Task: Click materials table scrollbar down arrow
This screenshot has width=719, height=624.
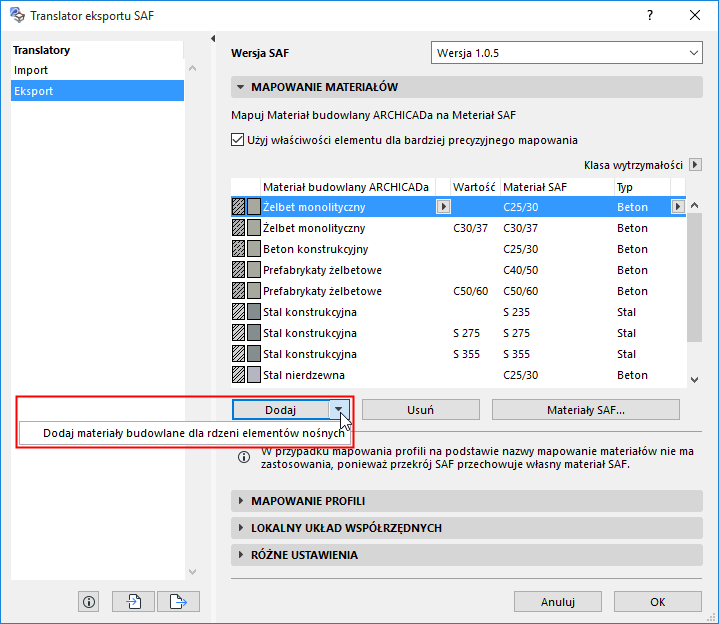Action: [694, 380]
